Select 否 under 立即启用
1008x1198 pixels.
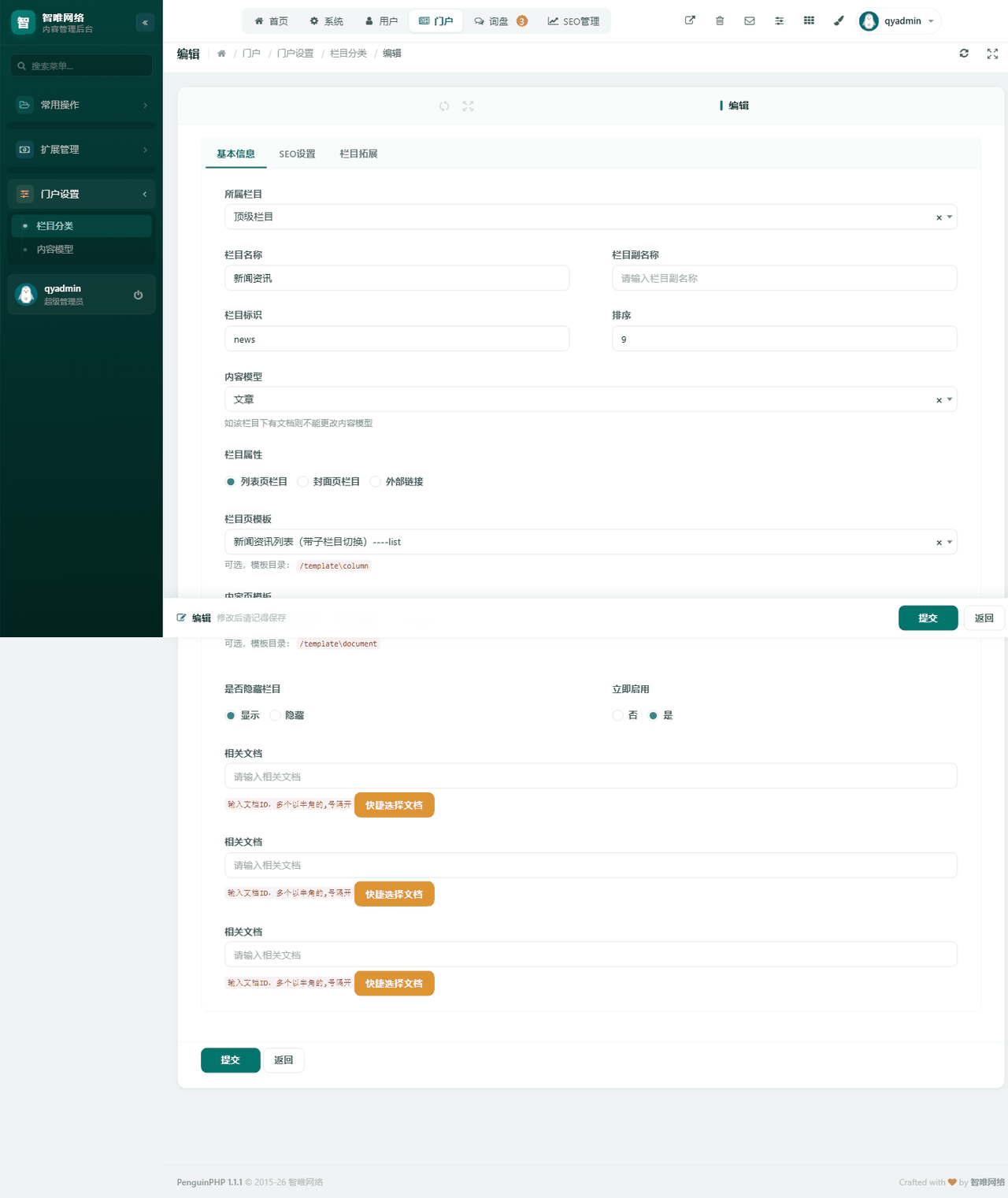pyautogui.click(x=618, y=715)
